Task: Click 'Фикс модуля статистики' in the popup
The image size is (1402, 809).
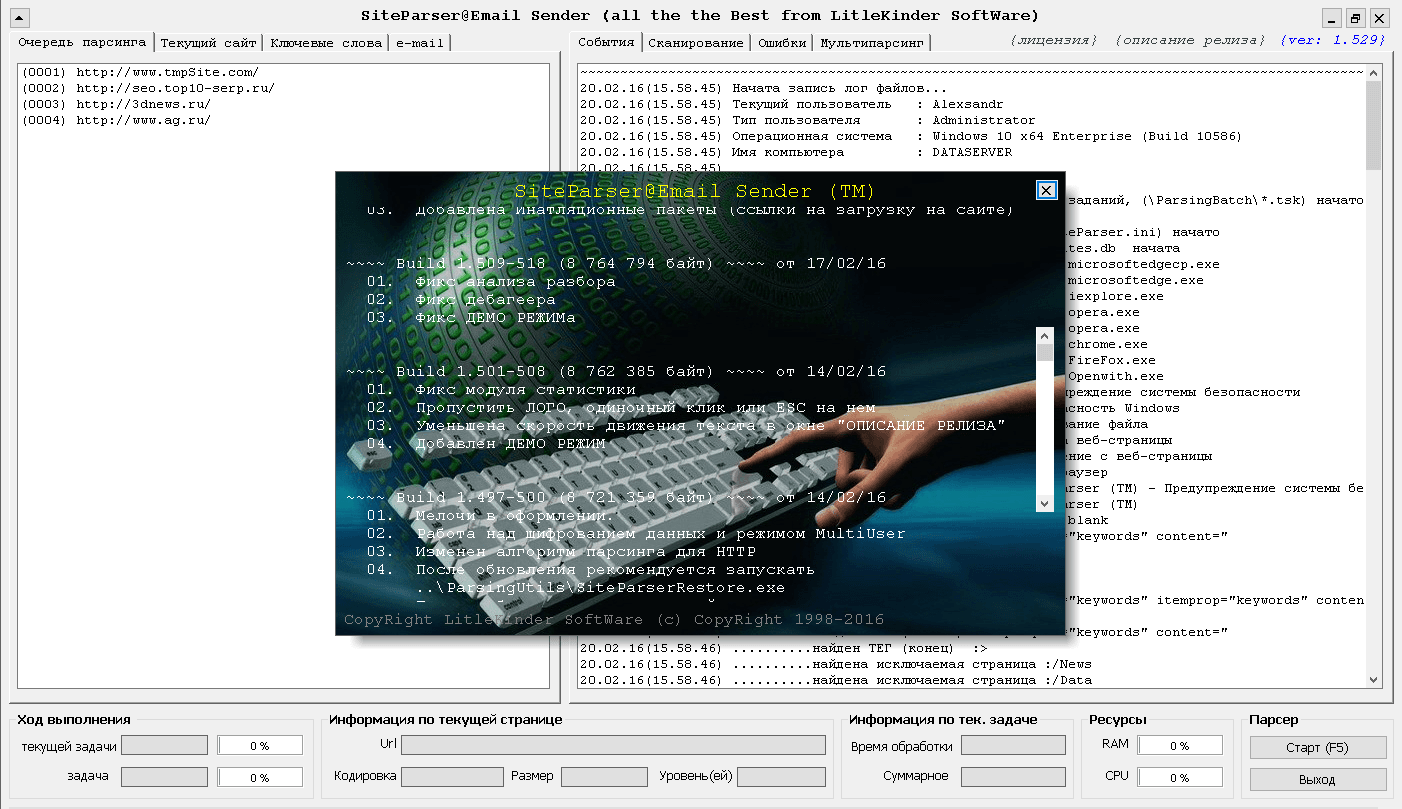Action: (525, 389)
